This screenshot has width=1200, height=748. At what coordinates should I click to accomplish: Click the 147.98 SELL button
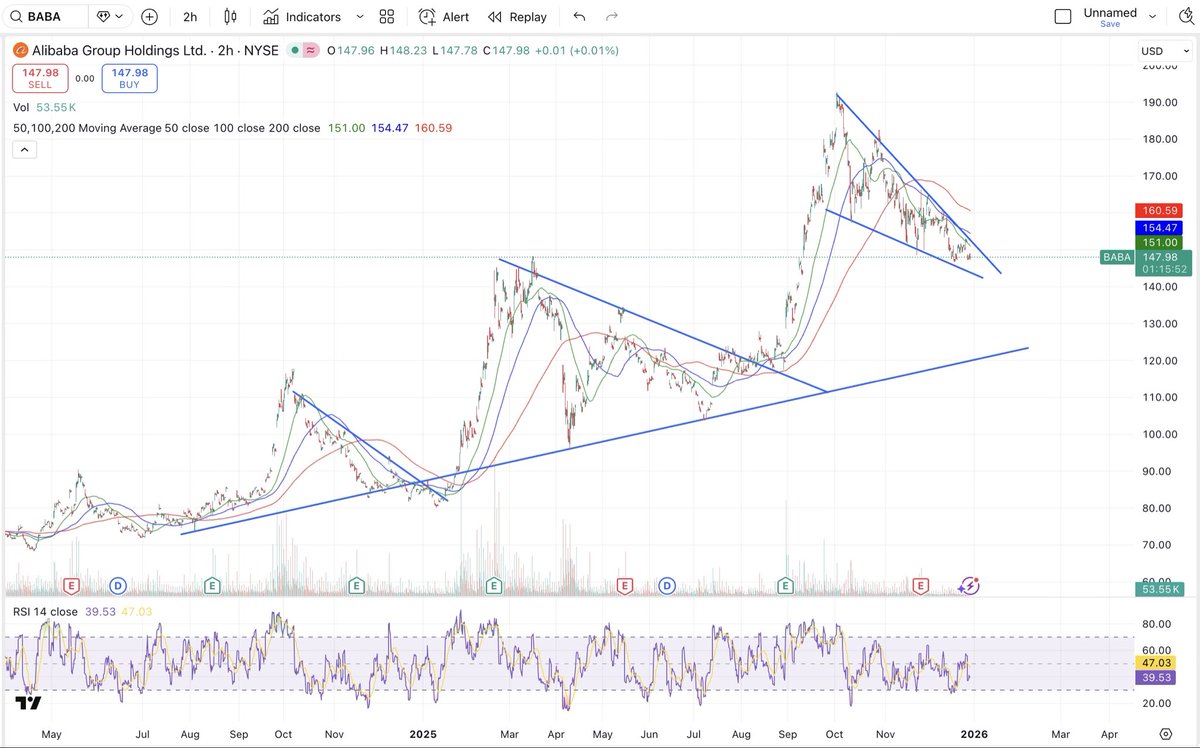[40, 78]
